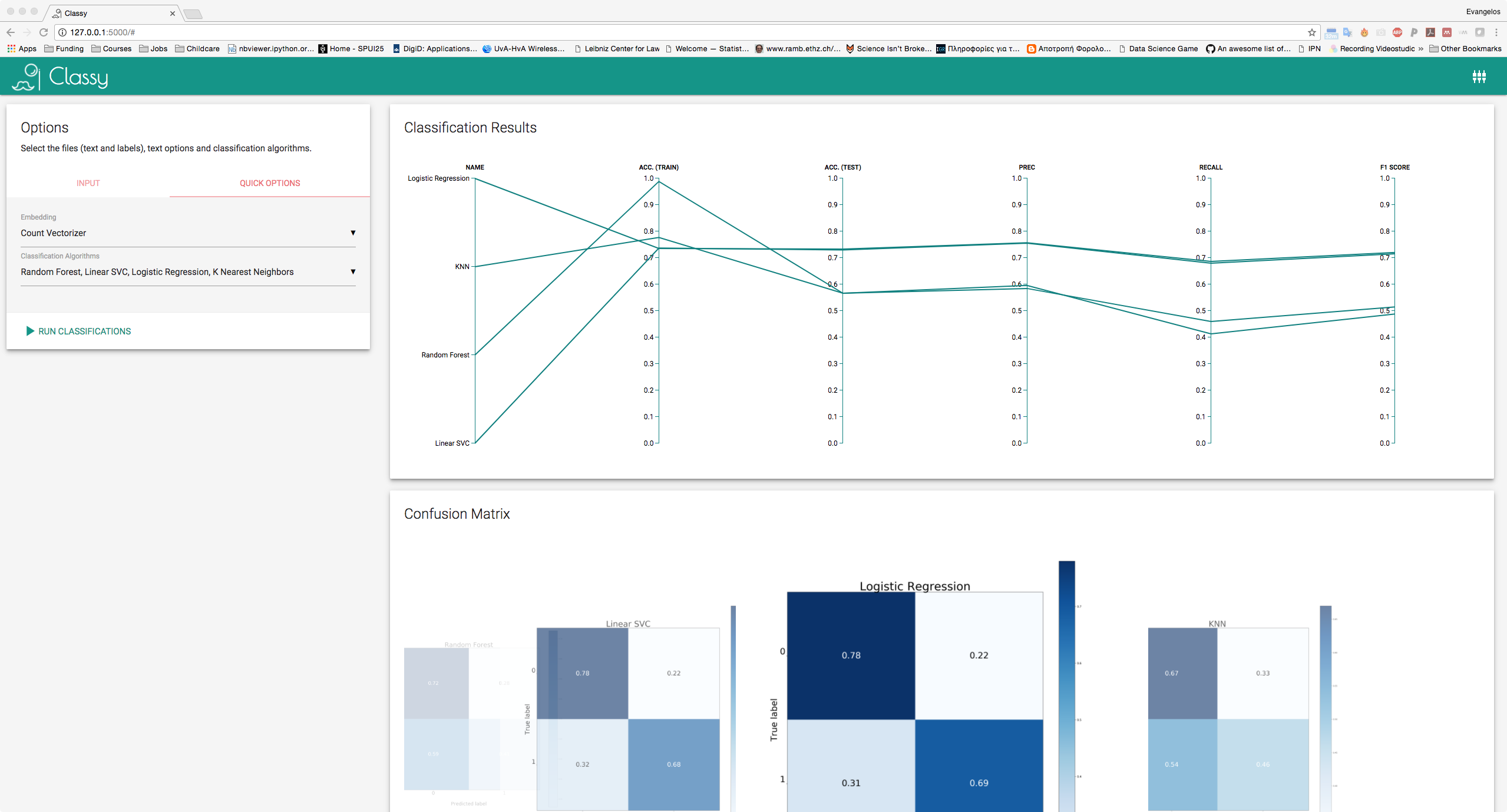Image resolution: width=1507 pixels, height=812 pixels.
Task: Select the QUICK OPTIONS tab
Action: 269,183
